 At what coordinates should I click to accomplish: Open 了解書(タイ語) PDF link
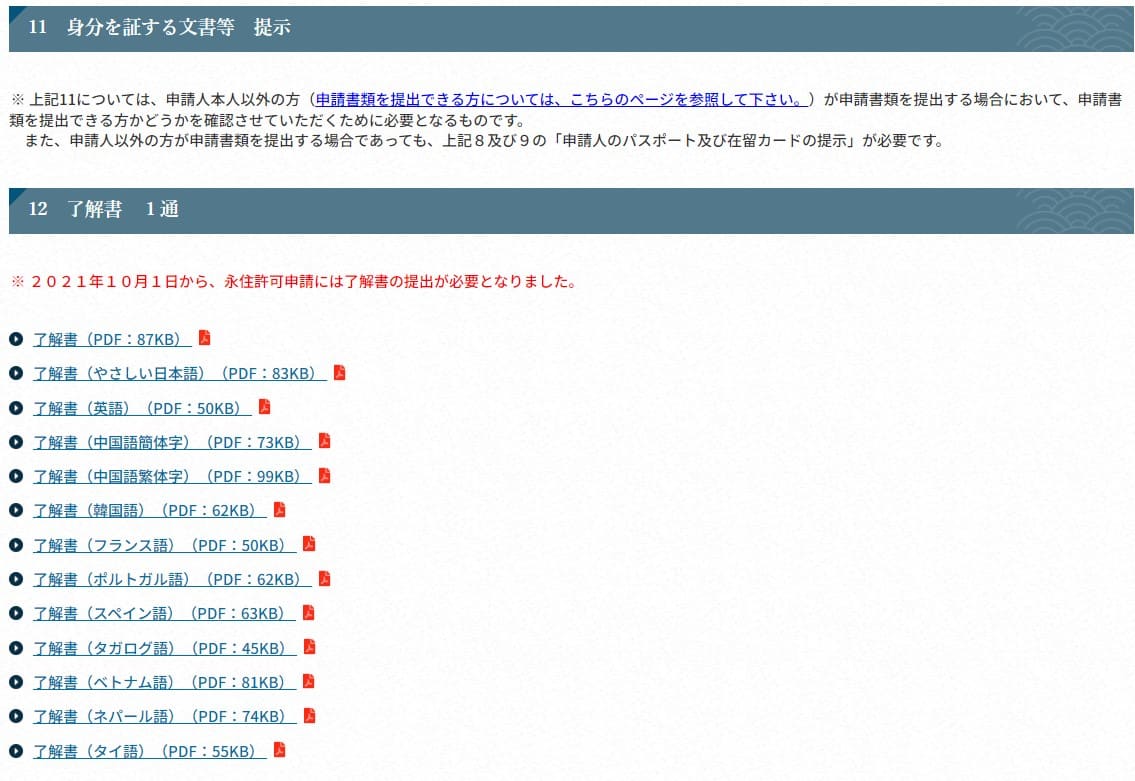150,751
